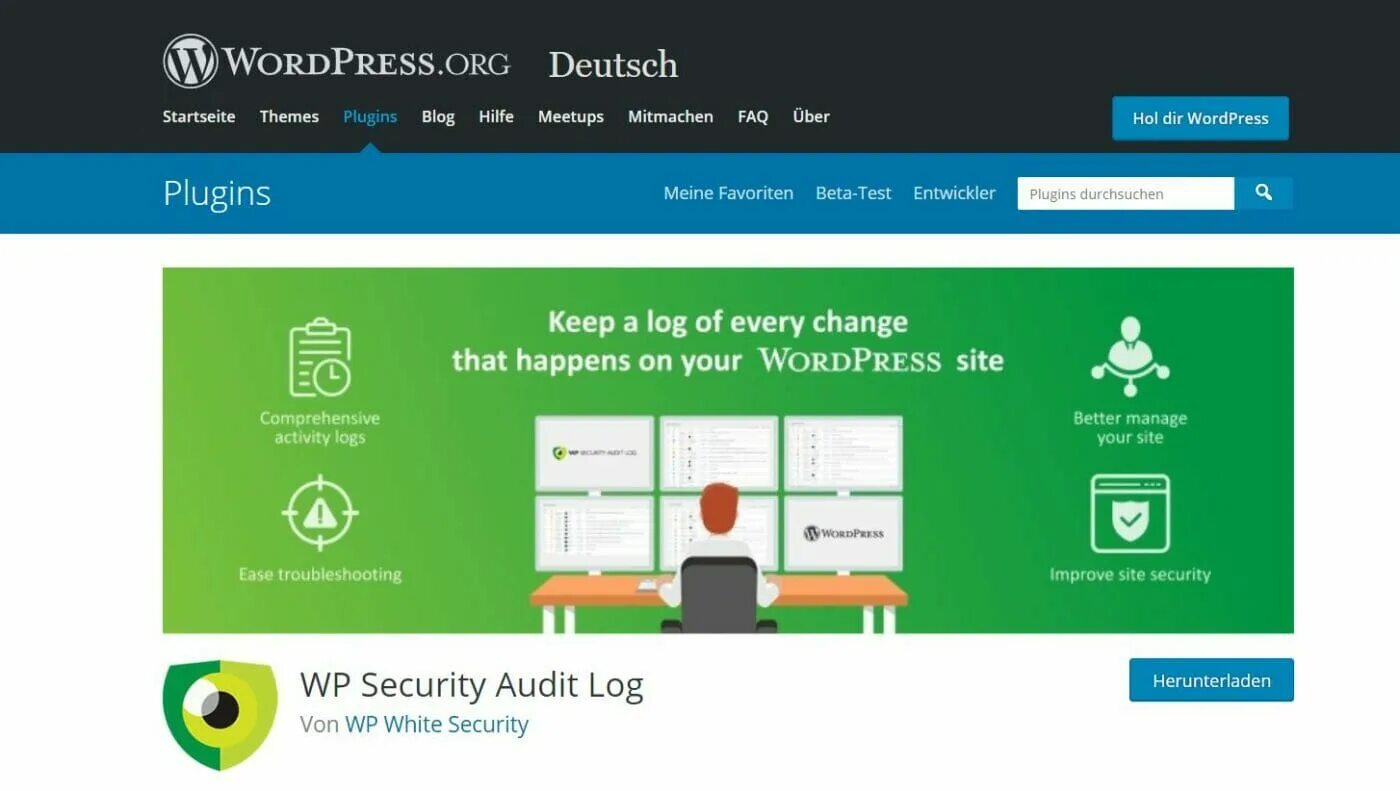Click the ease troubleshooting target icon
1400x791 pixels.
pos(320,514)
